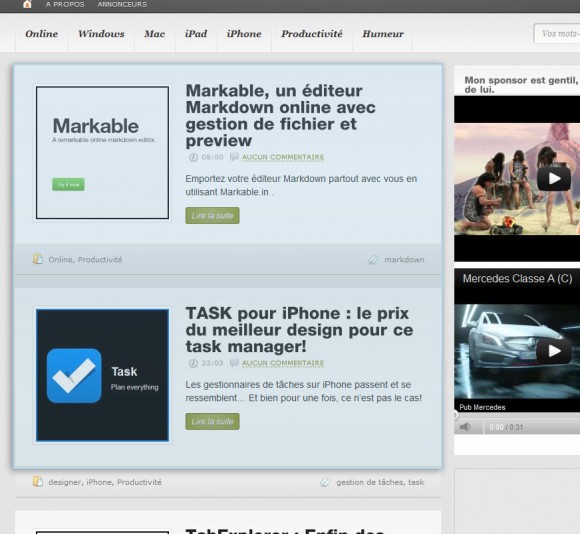Open iPhone category in TASK post footer
580x534 pixels.
tap(99, 482)
